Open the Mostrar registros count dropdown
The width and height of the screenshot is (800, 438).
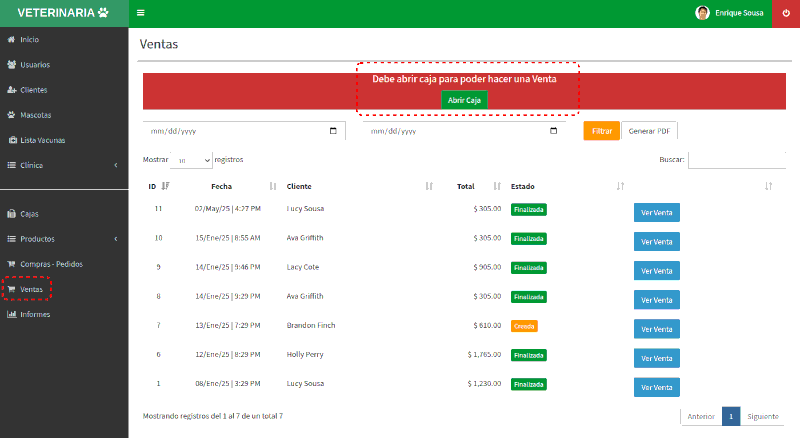tap(191, 160)
